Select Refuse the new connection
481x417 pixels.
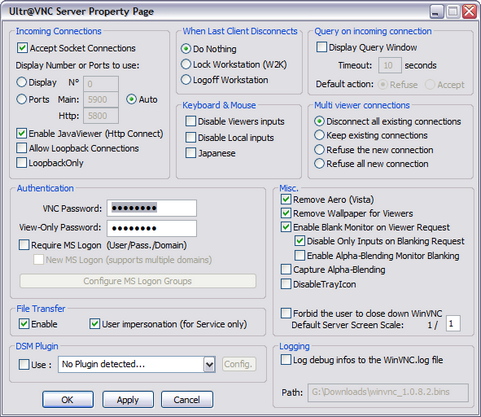[319, 150]
